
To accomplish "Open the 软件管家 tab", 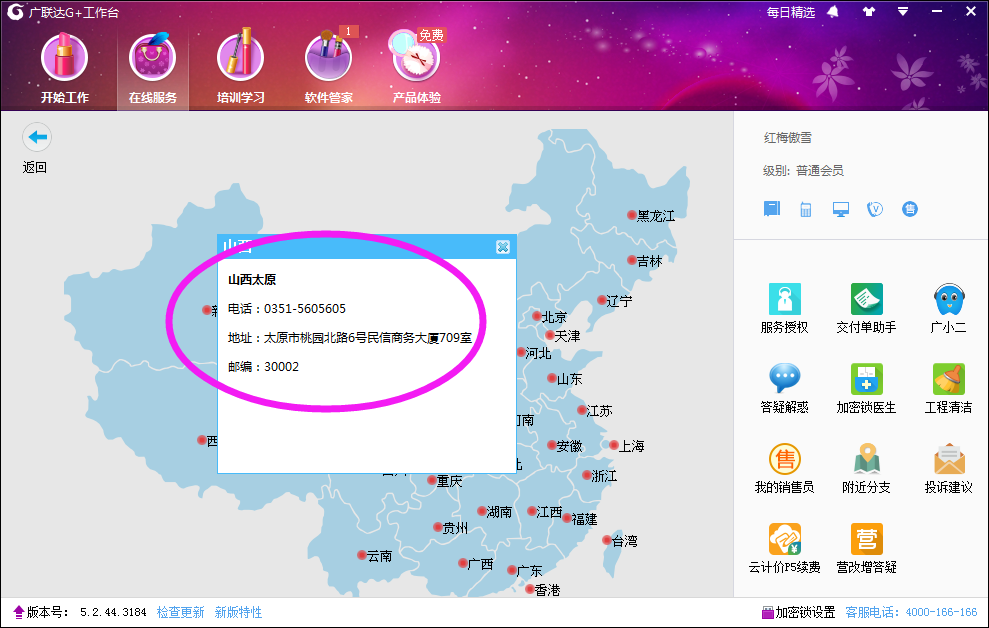I will [x=329, y=68].
